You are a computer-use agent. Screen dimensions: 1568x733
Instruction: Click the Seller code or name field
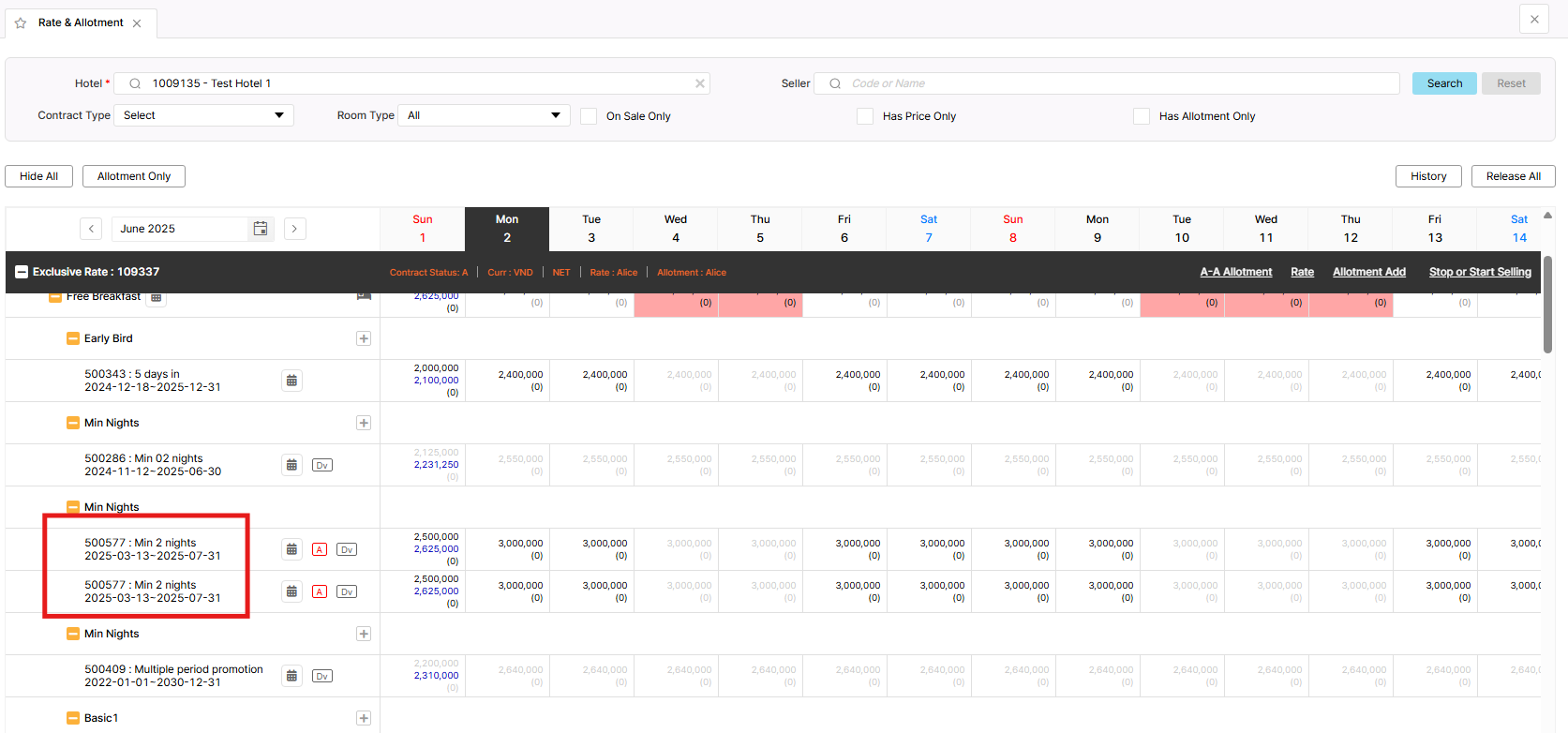pyautogui.click(x=1115, y=83)
